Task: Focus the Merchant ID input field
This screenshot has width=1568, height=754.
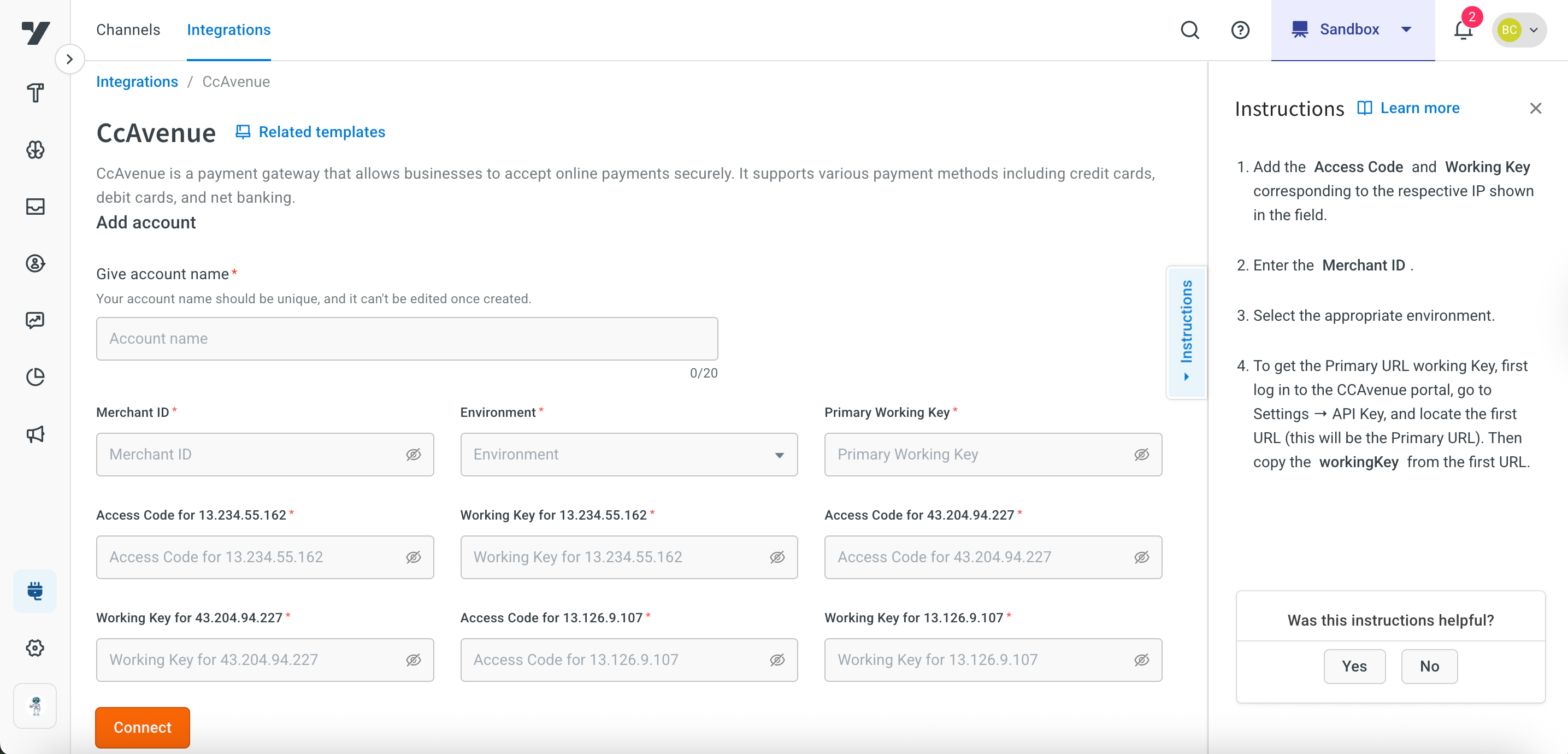Action: (265, 455)
